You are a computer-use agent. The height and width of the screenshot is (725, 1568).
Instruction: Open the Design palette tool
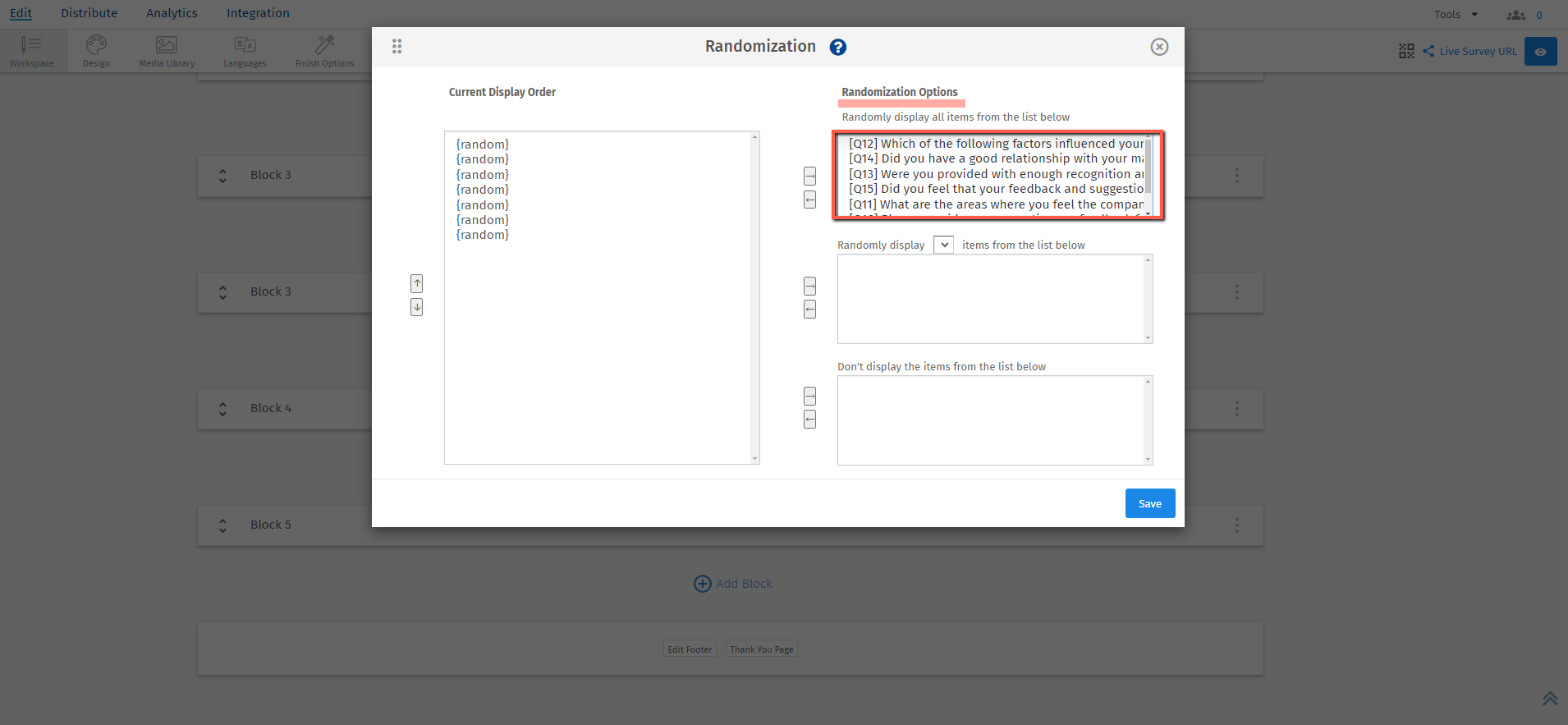click(x=96, y=51)
